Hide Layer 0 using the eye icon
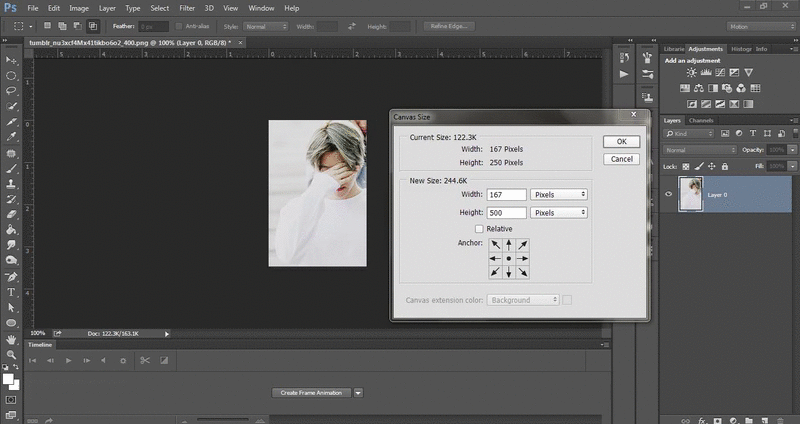The image size is (800, 424). pyautogui.click(x=669, y=195)
